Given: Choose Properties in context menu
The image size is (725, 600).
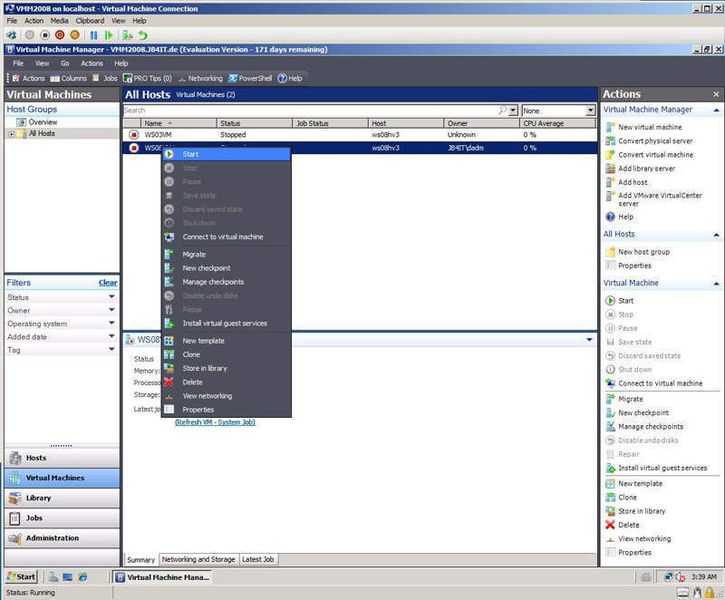Looking at the screenshot, I should tap(226, 410).
